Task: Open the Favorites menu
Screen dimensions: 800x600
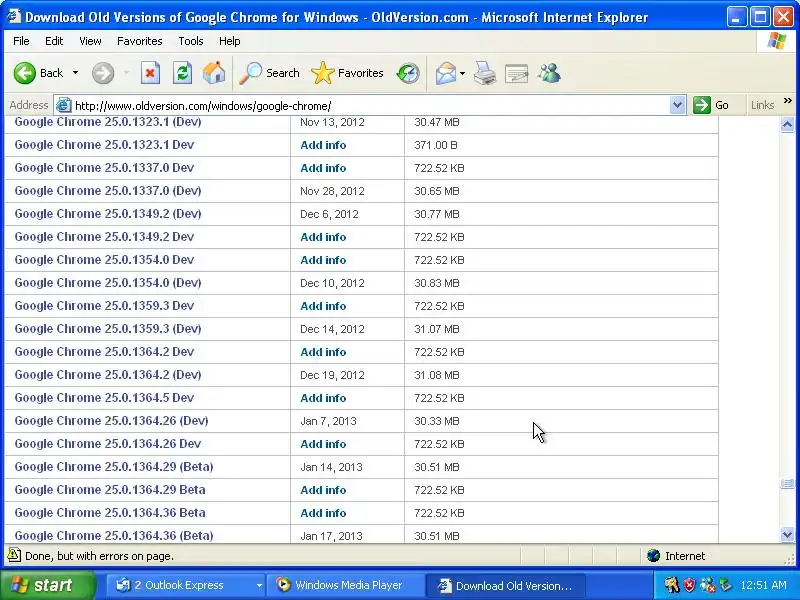Action: click(x=139, y=41)
